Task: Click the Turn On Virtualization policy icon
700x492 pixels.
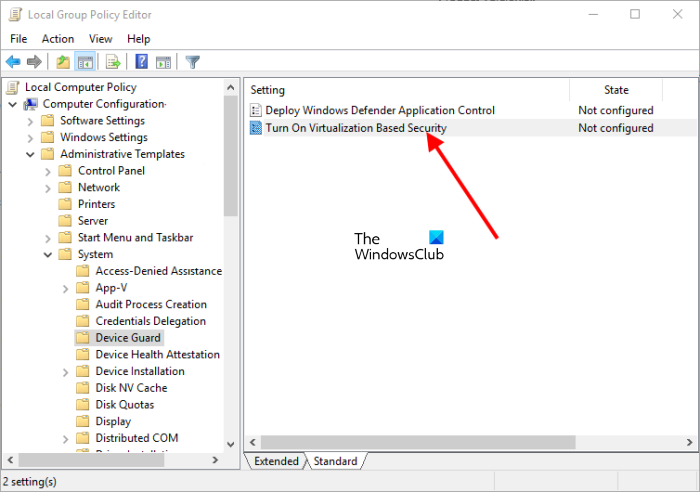Action: 256,128
